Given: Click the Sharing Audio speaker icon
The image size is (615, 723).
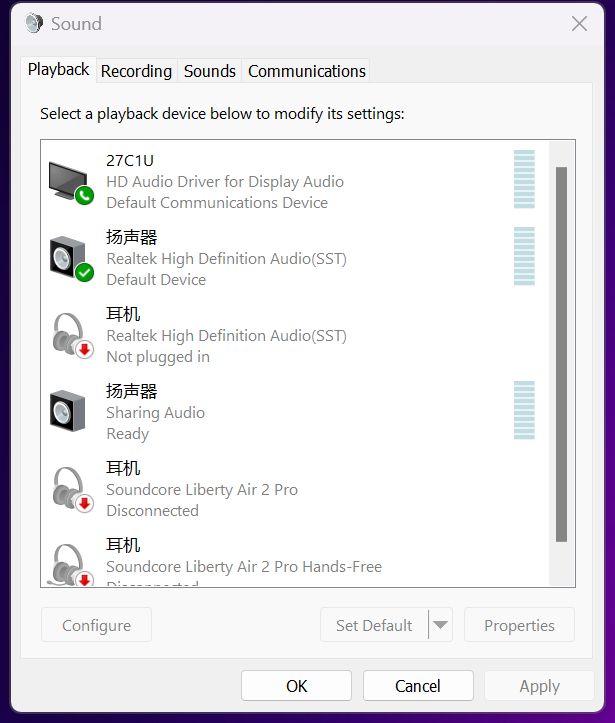Looking at the screenshot, I should point(68,411).
